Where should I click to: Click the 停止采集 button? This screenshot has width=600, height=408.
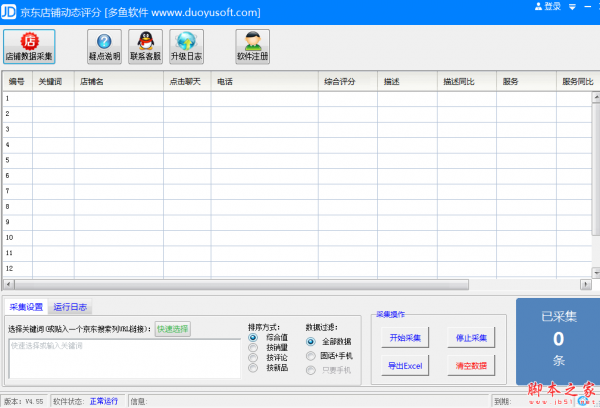pyautogui.click(x=471, y=338)
